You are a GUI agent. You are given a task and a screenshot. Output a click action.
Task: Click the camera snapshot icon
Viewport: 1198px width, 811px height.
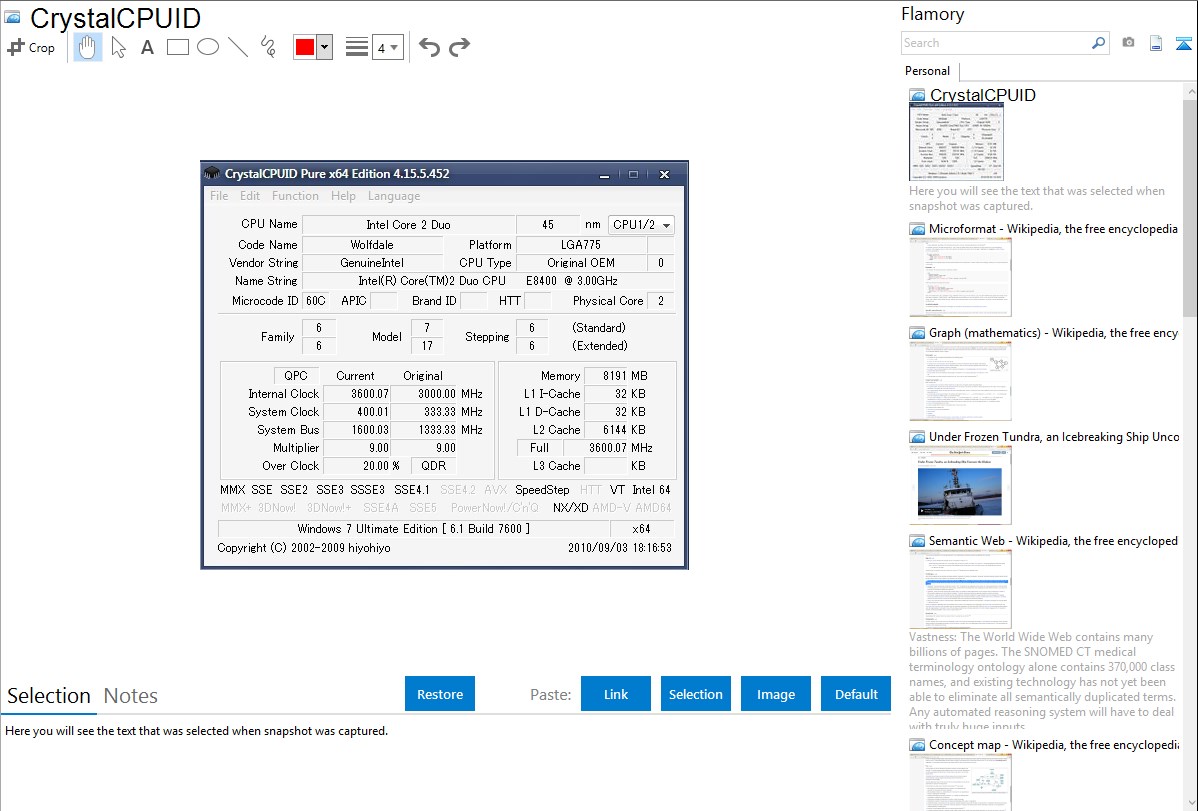[x=1128, y=43]
